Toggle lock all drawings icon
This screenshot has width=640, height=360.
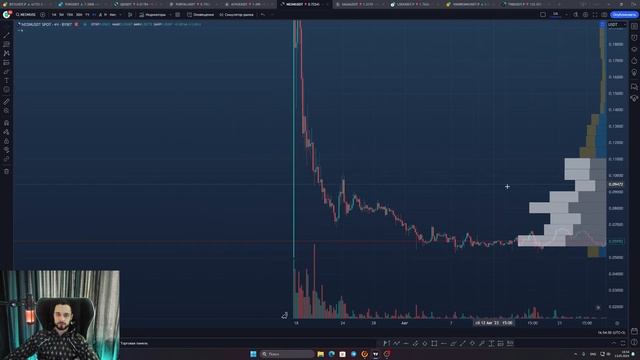pos(7,141)
